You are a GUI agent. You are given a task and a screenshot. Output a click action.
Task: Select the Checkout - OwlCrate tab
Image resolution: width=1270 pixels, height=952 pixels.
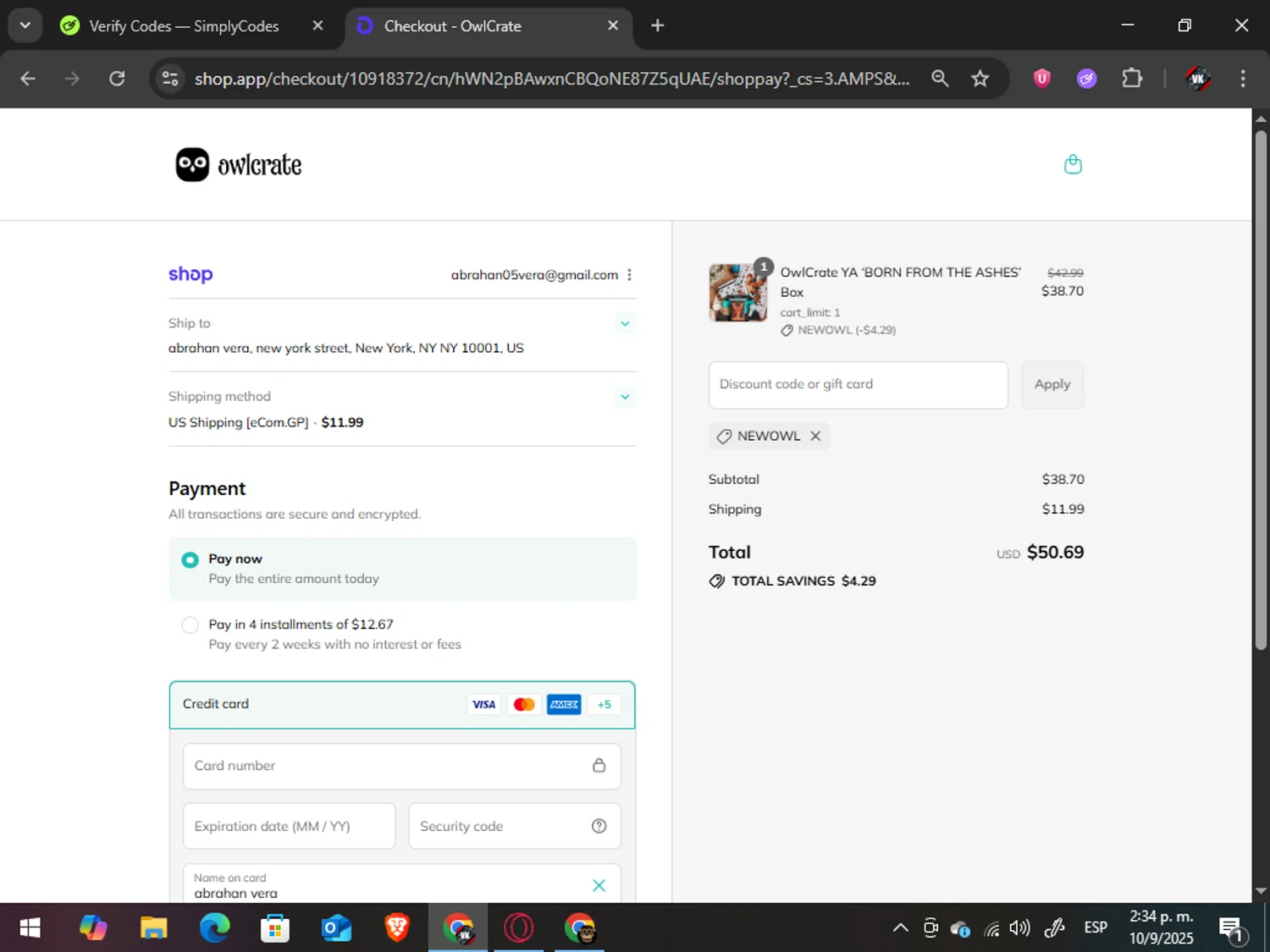click(487, 26)
